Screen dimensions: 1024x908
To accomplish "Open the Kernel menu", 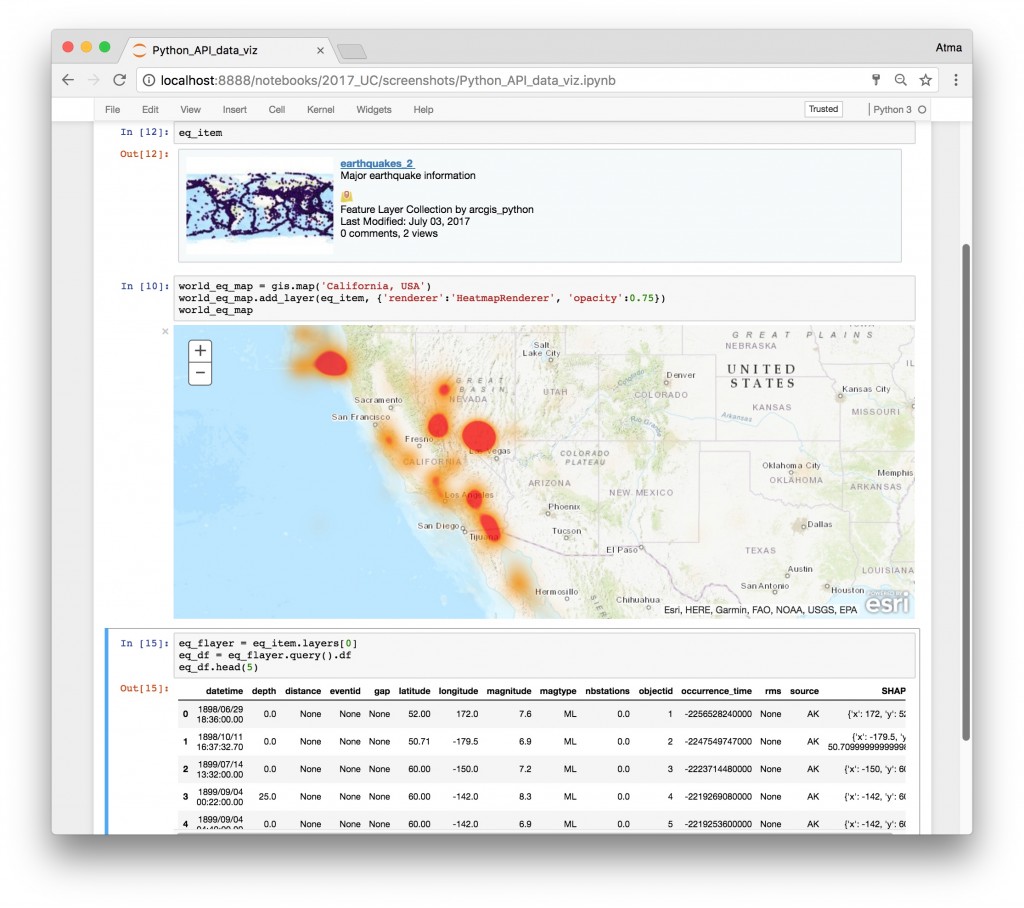I will point(320,109).
